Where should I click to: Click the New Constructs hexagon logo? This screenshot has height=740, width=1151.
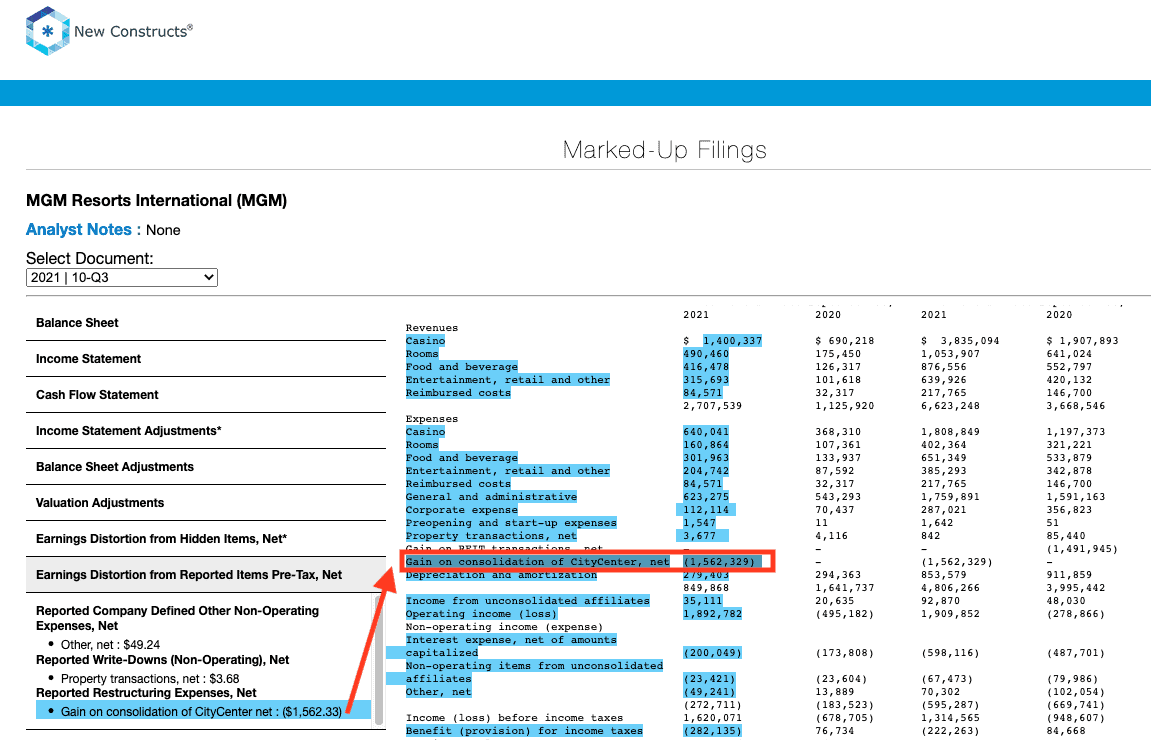click(x=48, y=31)
